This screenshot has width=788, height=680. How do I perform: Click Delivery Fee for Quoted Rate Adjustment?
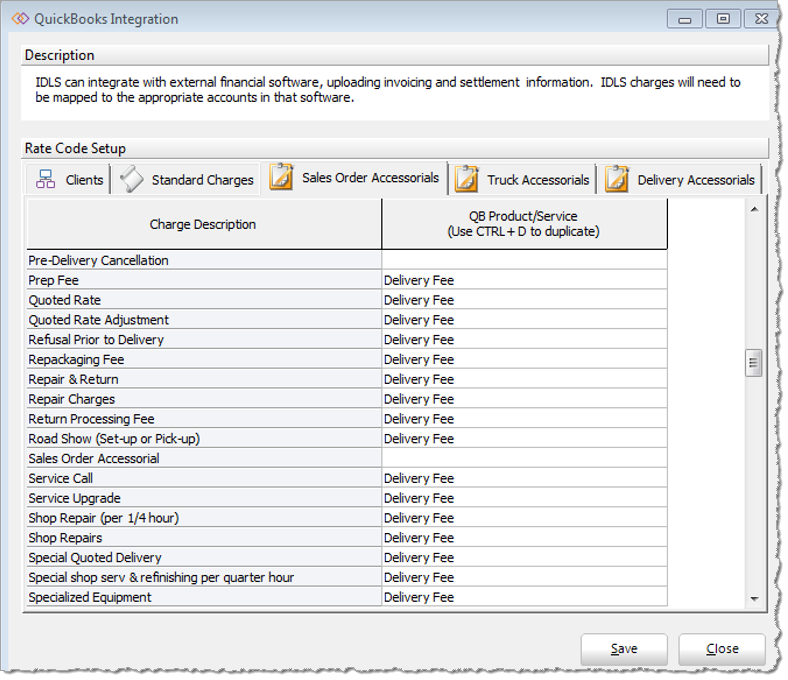[524, 320]
